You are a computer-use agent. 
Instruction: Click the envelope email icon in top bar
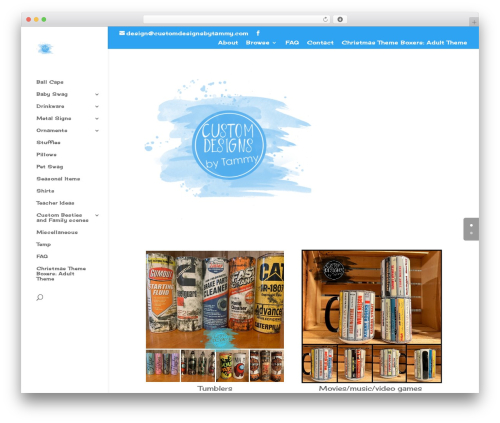(122, 33)
